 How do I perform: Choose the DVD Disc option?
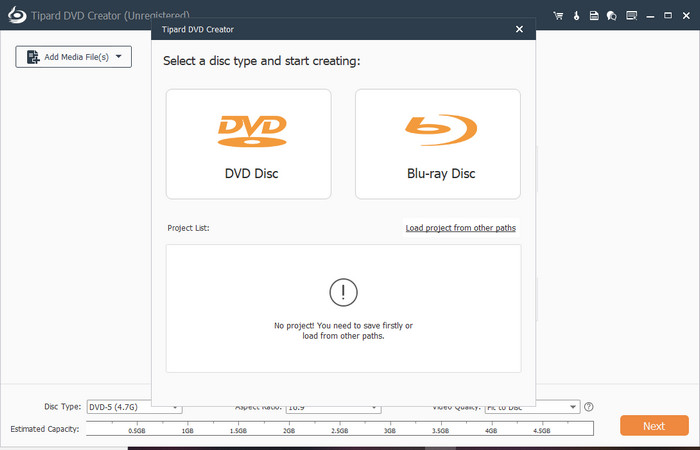[249, 144]
